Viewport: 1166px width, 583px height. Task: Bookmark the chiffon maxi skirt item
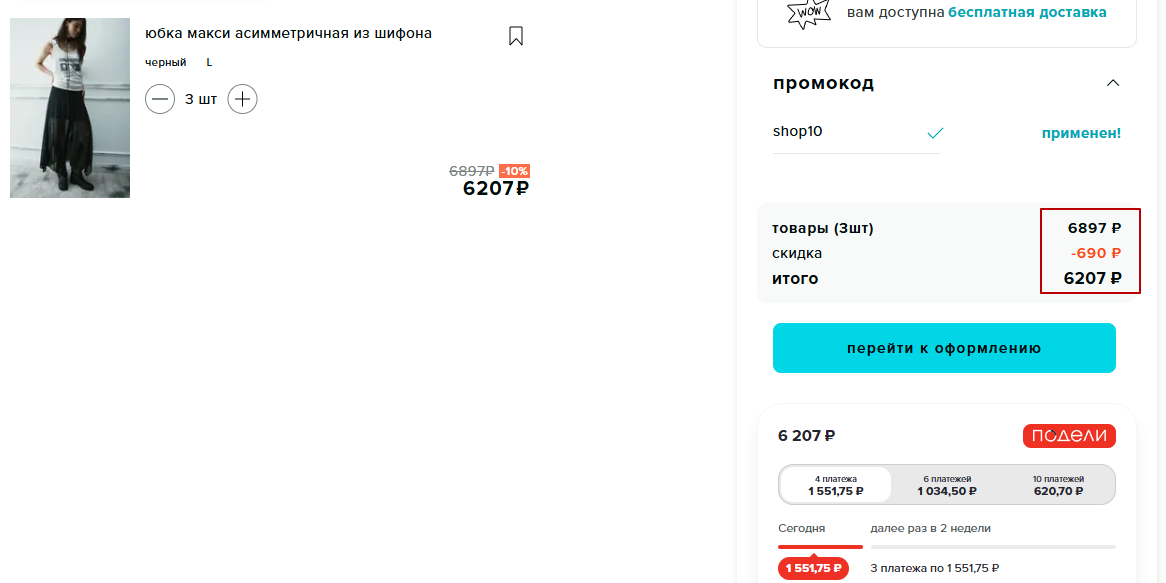tap(516, 36)
